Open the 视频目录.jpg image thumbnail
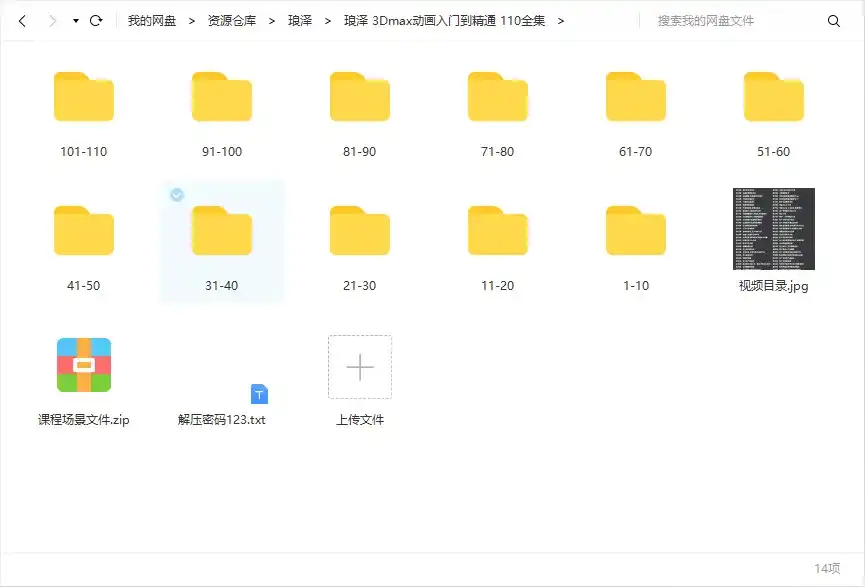This screenshot has width=865, height=587. tap(772, 229)
